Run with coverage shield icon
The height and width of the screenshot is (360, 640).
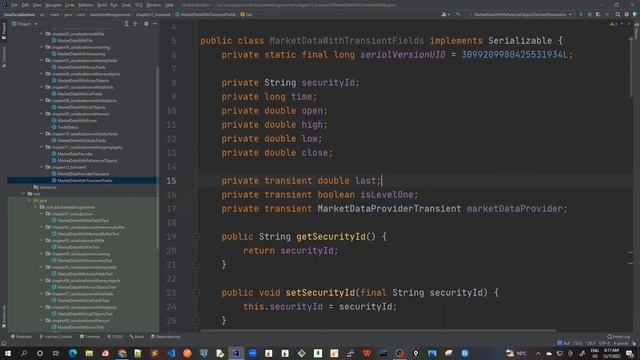(x=598, y=14)
